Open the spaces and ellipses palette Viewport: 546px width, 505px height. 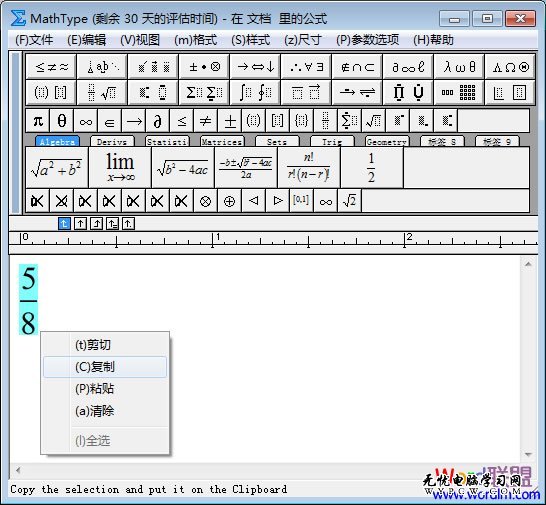(x=102, y=66)
